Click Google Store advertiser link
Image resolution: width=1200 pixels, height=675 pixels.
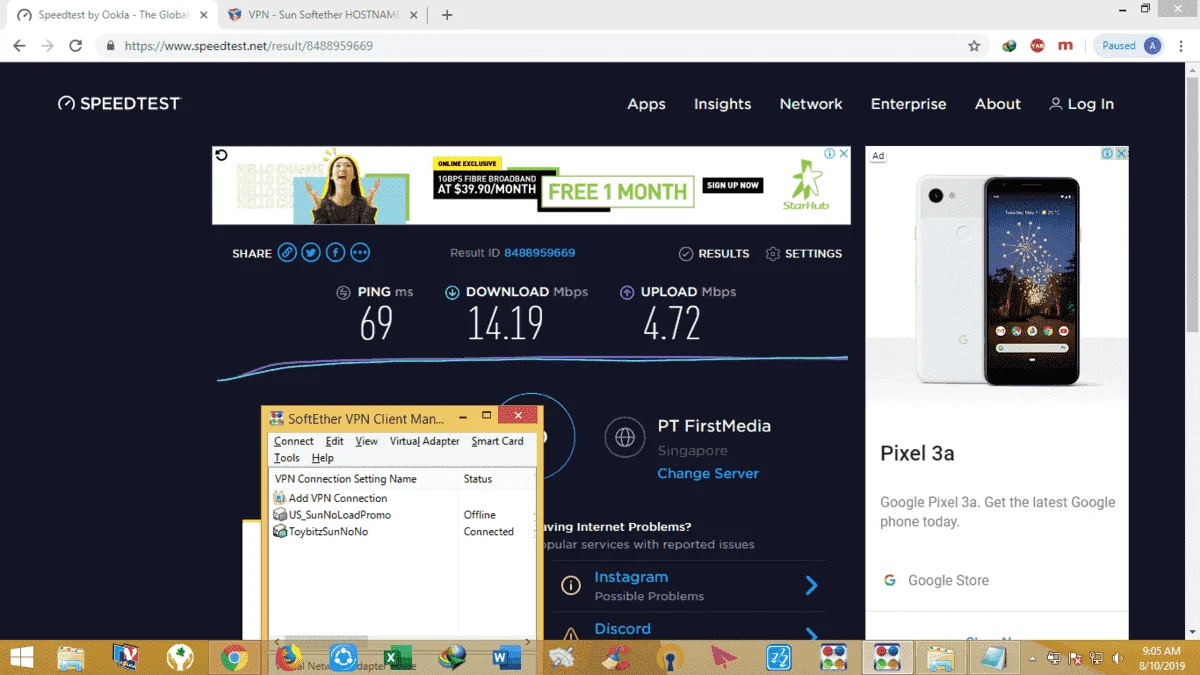948,580
